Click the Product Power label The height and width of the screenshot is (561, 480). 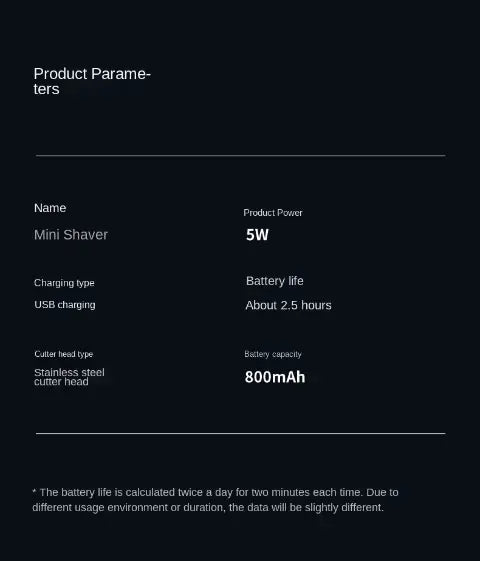coord(273,213)
